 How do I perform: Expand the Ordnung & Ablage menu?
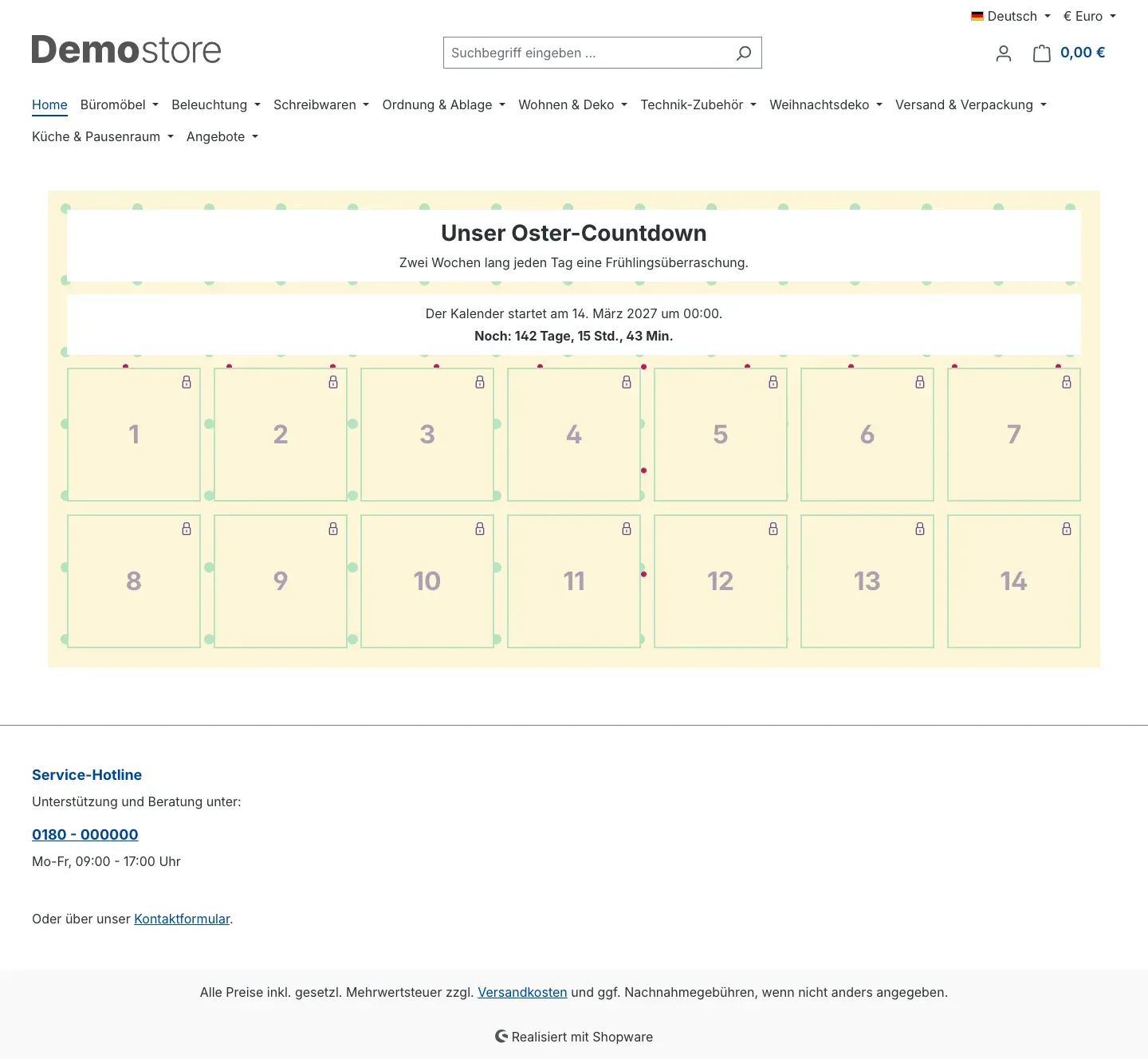444,104
